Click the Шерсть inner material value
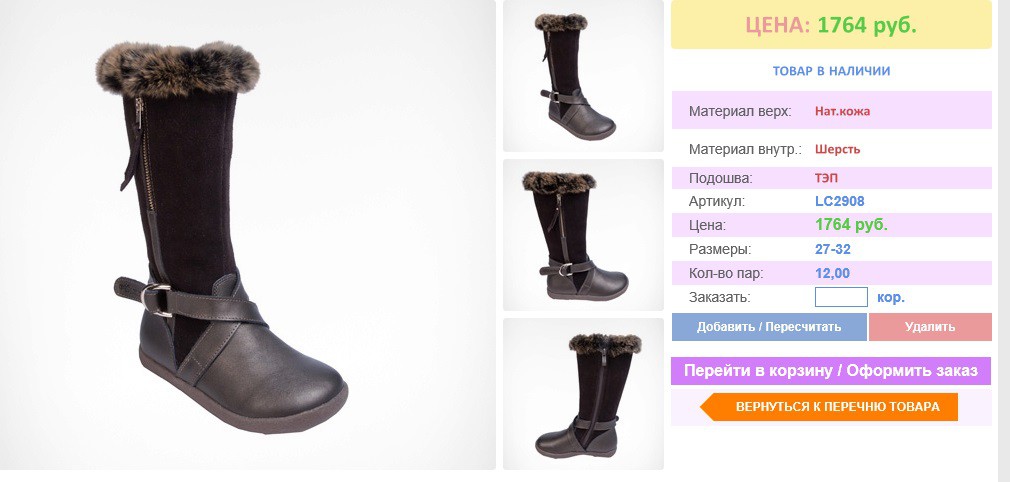 (837, 149)
